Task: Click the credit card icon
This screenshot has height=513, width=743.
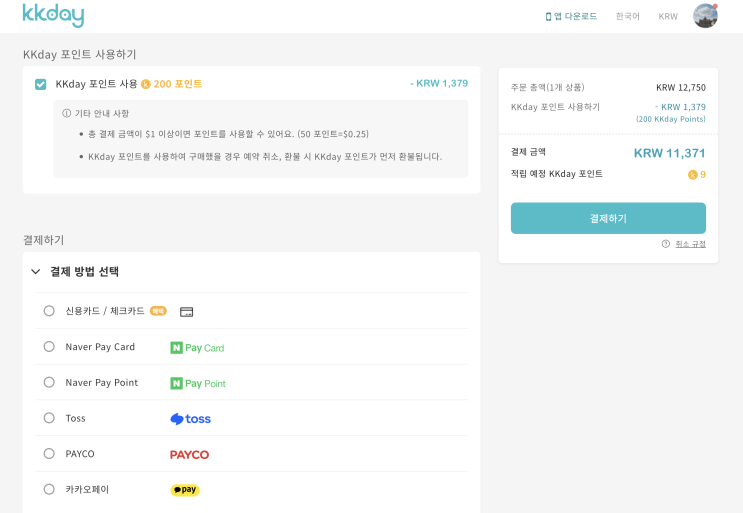Action: tap(186, 312)
